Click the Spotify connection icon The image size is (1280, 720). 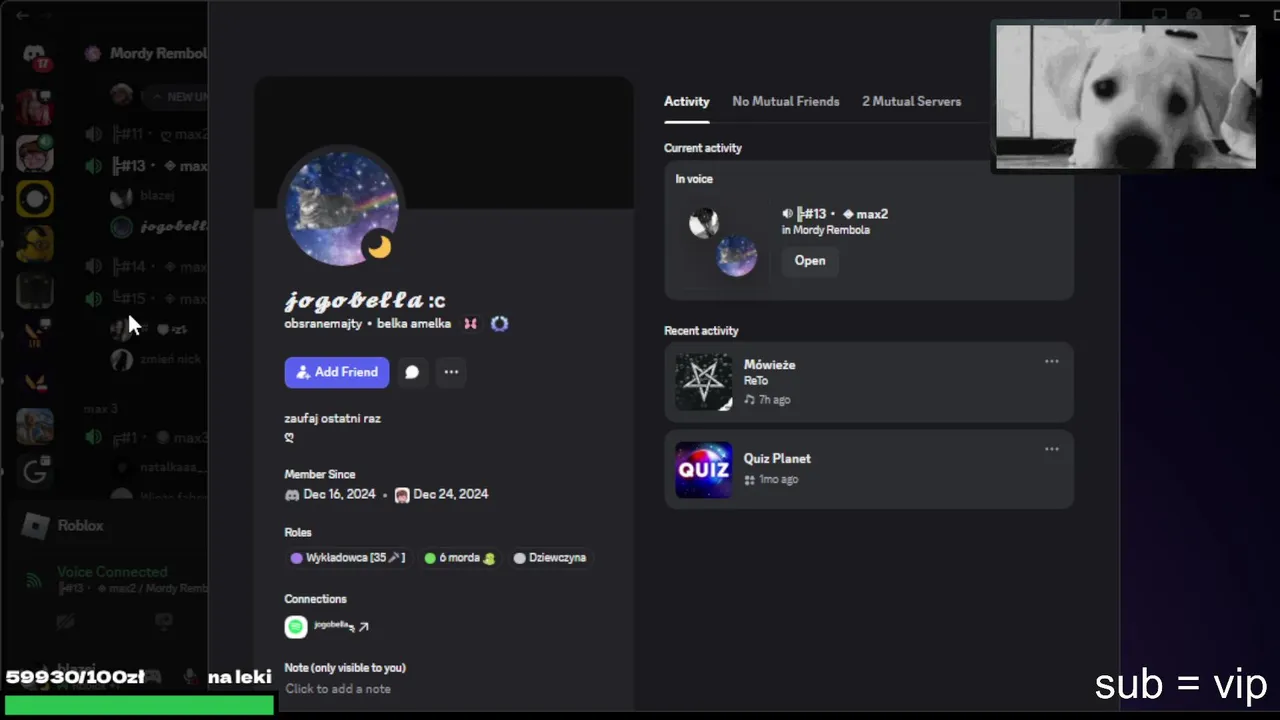click(296, 626)
